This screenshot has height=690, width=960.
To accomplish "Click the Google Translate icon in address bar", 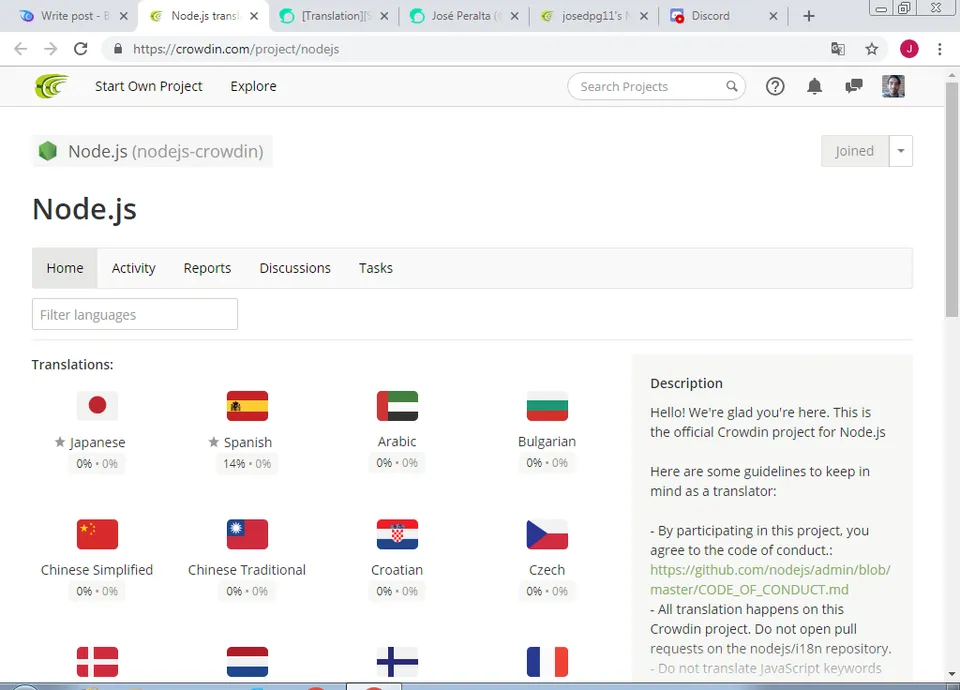I will pyautogui.click(x=838, y=49).
